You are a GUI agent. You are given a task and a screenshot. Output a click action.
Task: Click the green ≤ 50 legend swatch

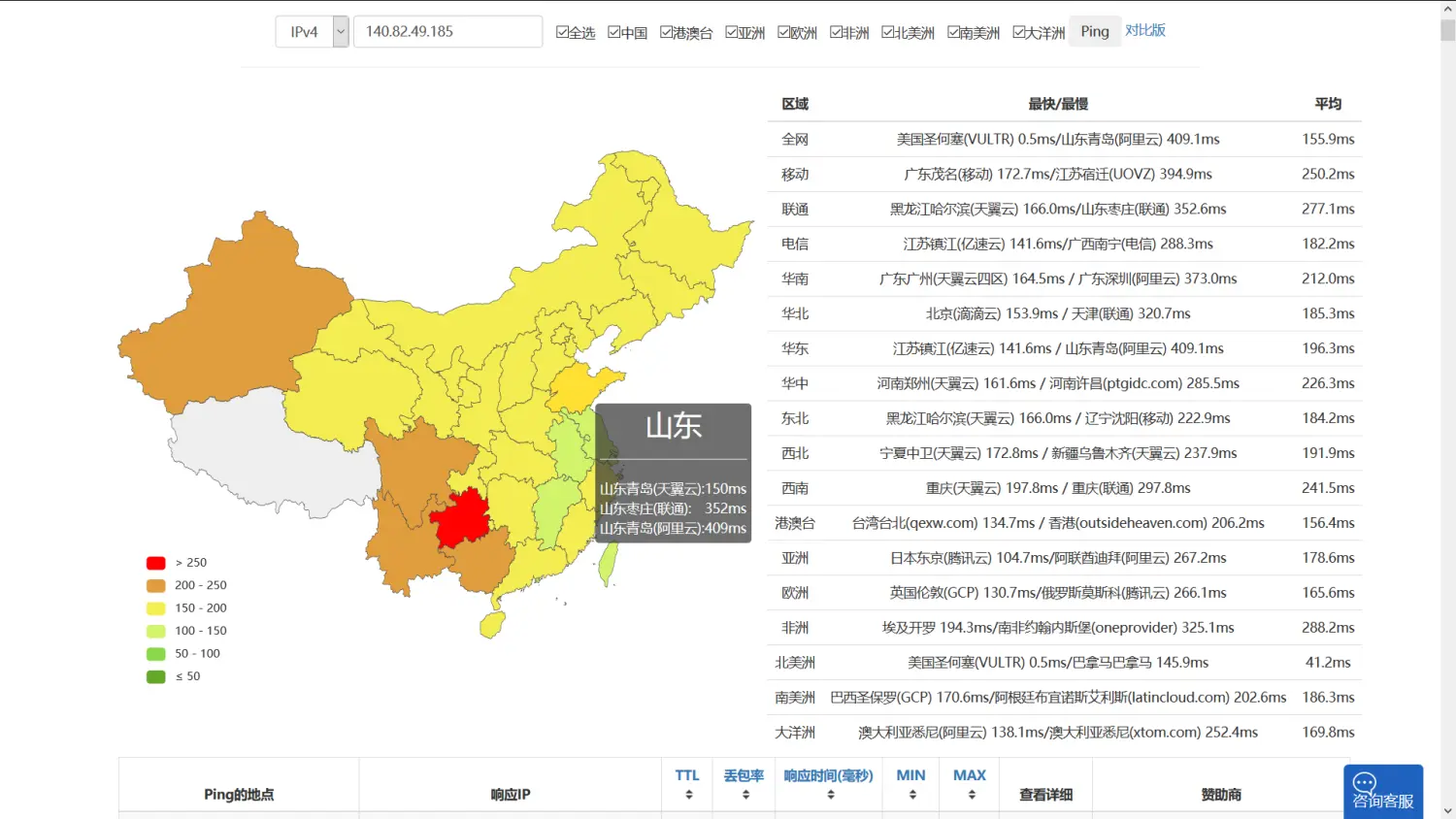(155, 676)
